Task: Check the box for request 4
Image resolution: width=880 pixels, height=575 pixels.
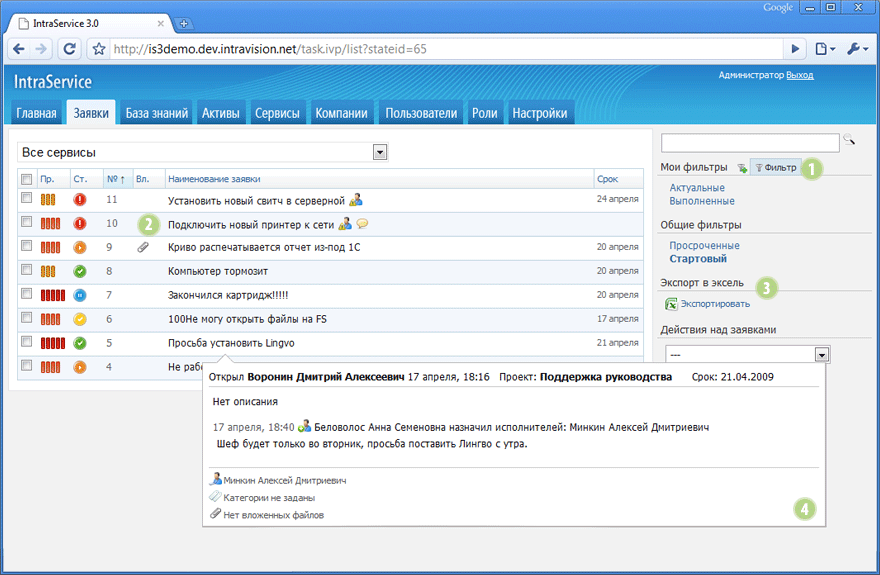Action: tap(26, 366)
